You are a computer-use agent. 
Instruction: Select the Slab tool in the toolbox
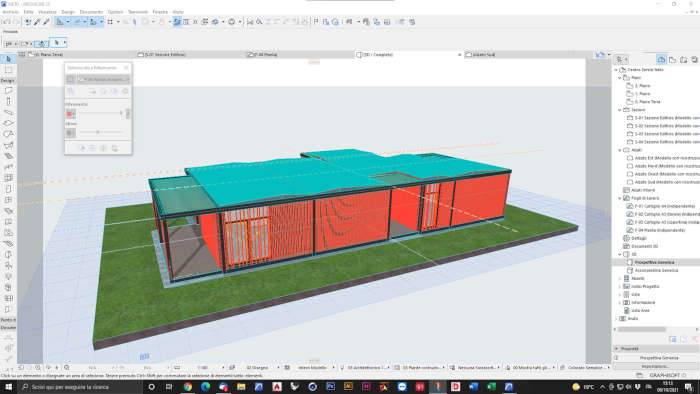pyautogui.click(x=8, y=124)
